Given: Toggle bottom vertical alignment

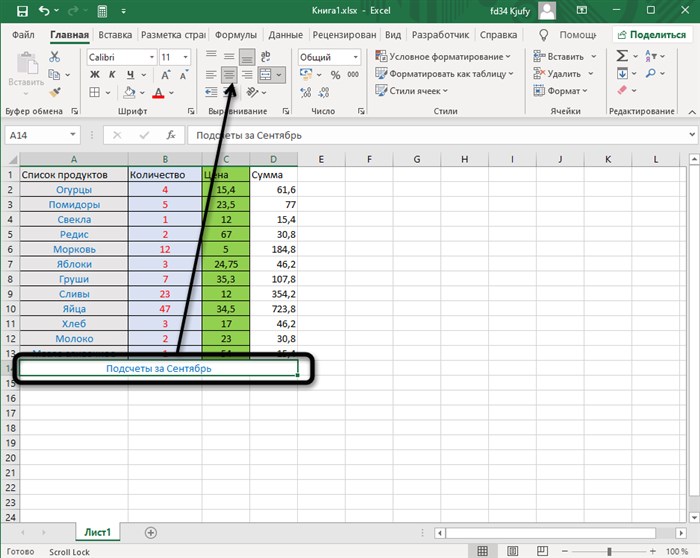Looking at the screenshot, I should pyautogui.click(x=247, y=57).
